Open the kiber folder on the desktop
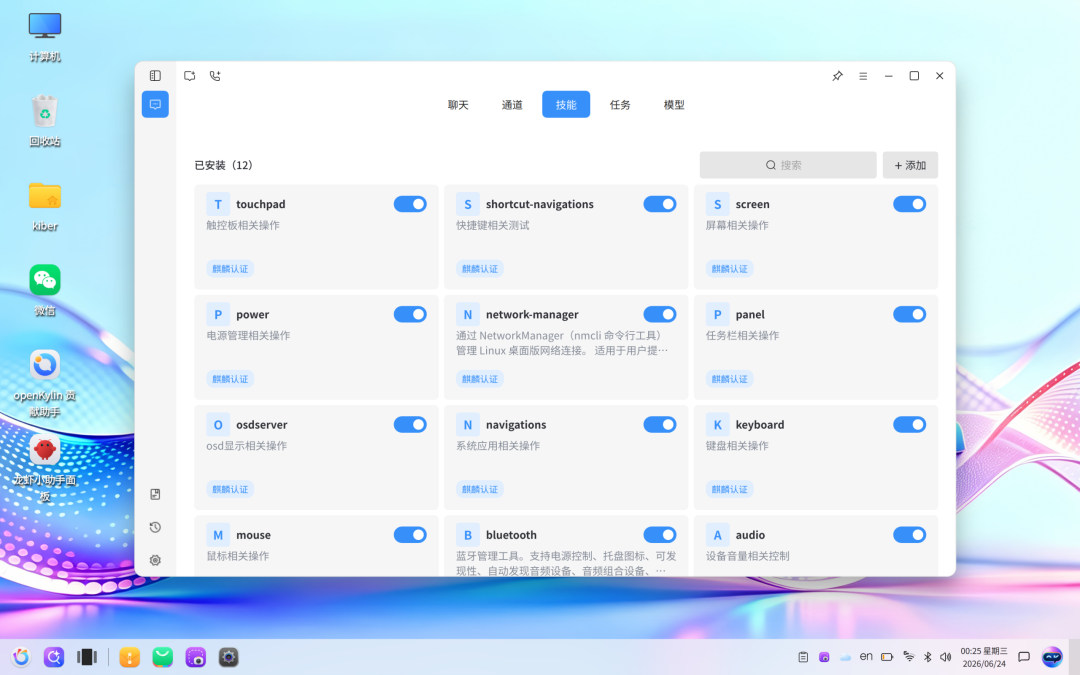Screen dimensions: 1080x675 coord(45,205)
